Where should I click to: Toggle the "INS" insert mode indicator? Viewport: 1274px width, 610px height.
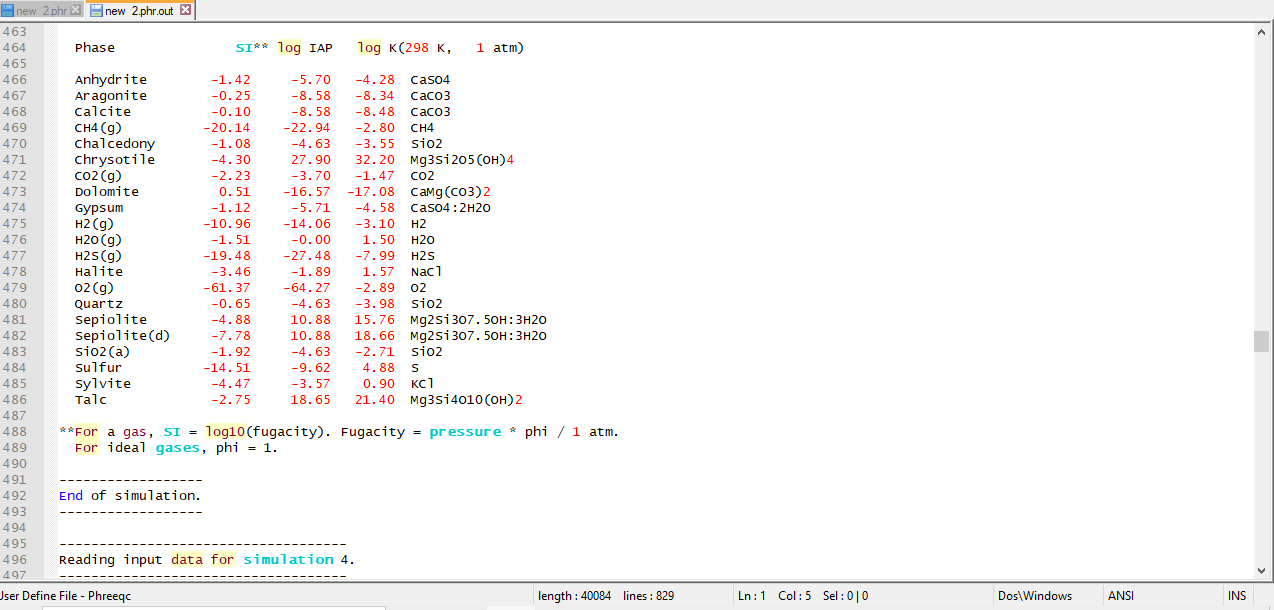coord(1237,596)
